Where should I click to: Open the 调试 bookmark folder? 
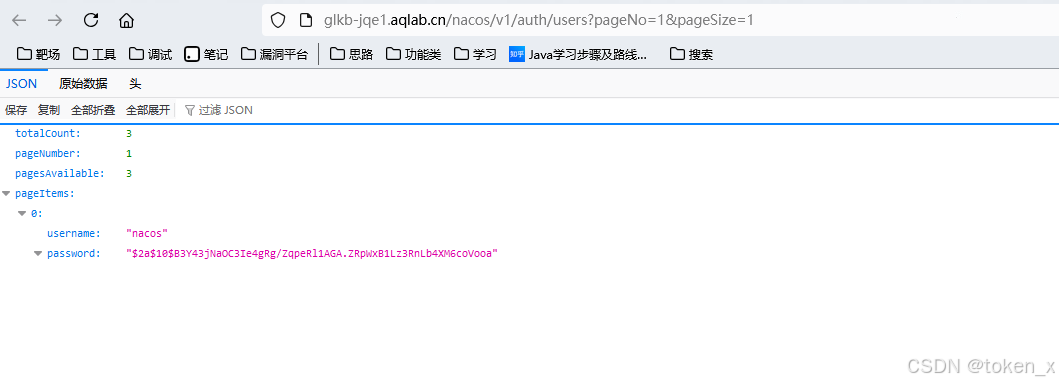point(151,55)
